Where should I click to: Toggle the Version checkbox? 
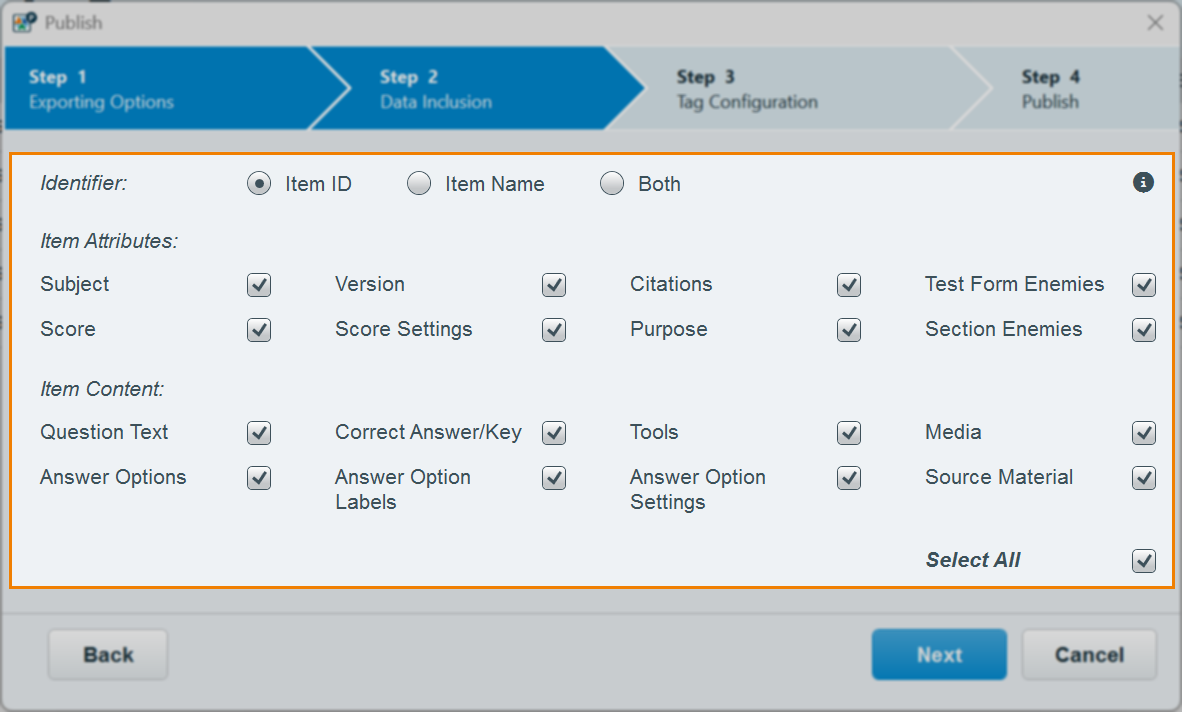554,285
